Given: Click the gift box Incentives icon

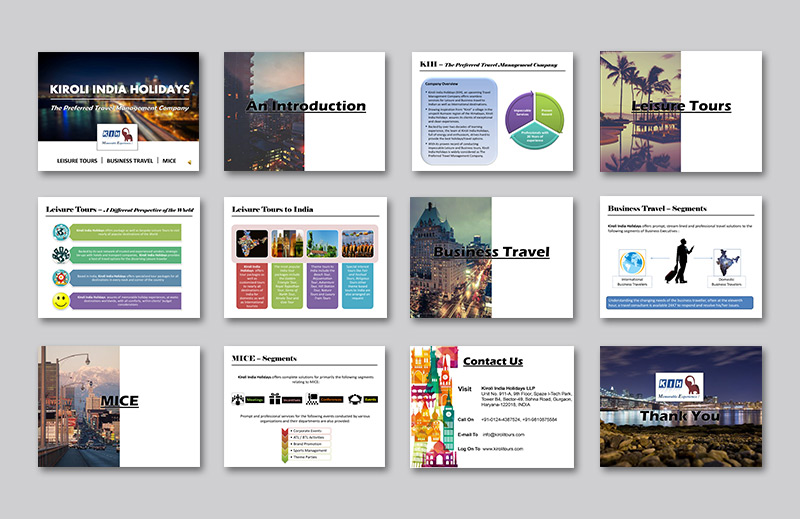Looking at the screenshot, I should coord(275,399).
